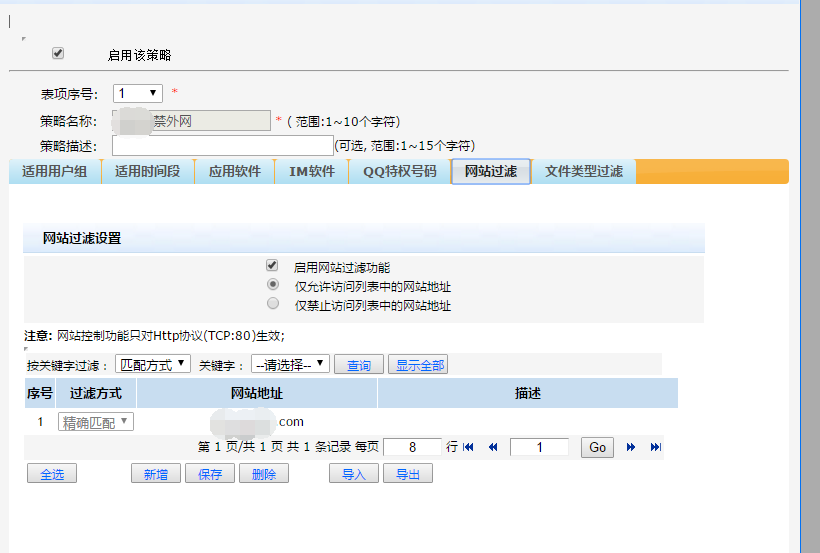Viewport: 820px width, 553px height.
Task: Switch to the IM软件 tab
Action: point(312,172)
